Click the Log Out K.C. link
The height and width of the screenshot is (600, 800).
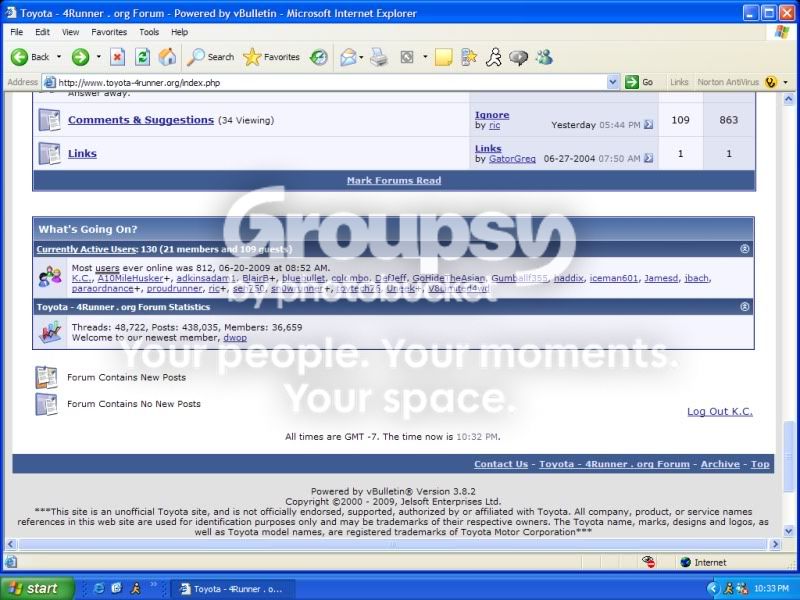pos(720,412)
